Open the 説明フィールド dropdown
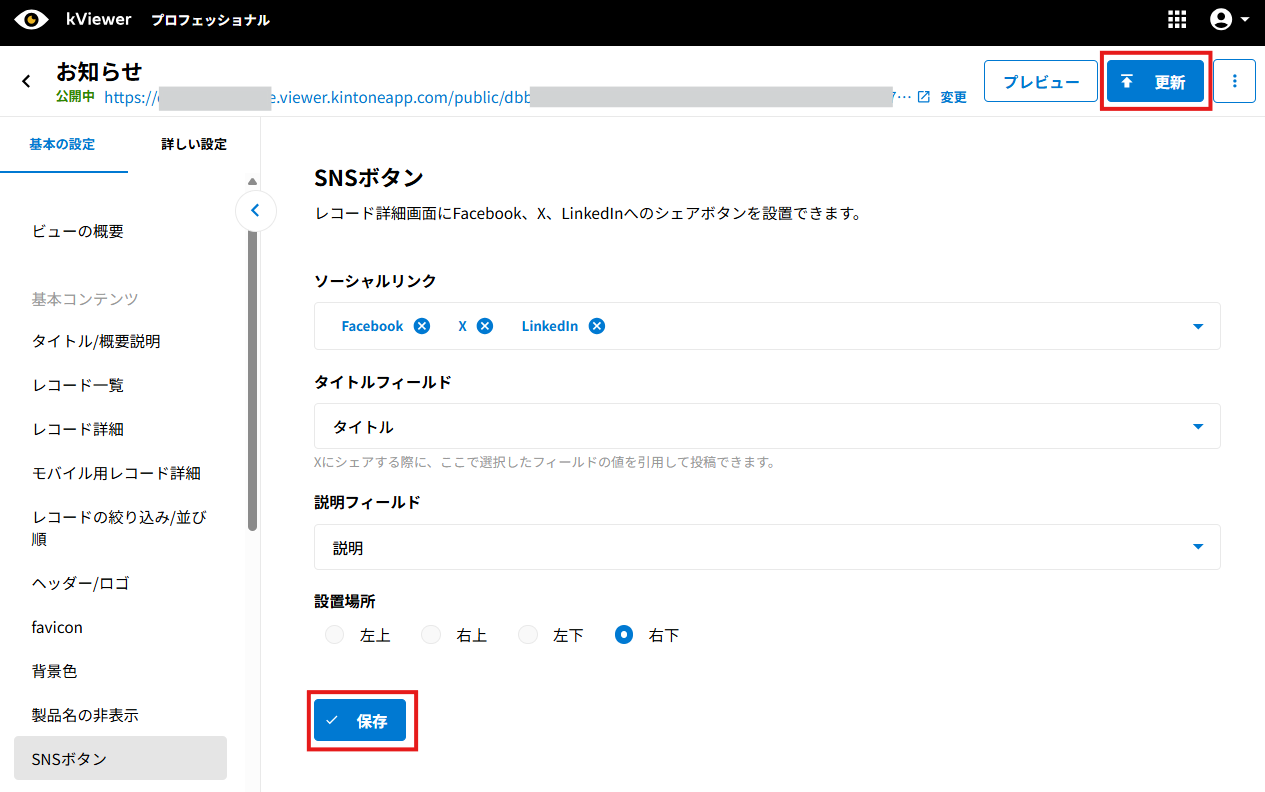Screen dimensions: 1265x792 (x=1198, y=547)
